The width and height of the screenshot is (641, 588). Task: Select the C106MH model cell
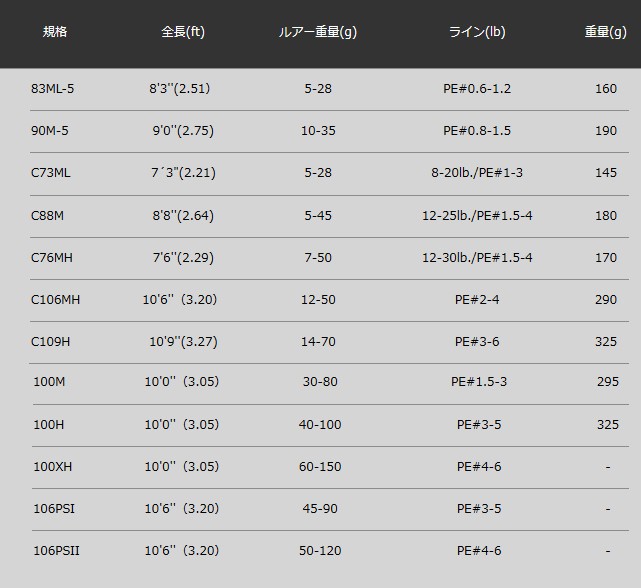tap(56, 300)
